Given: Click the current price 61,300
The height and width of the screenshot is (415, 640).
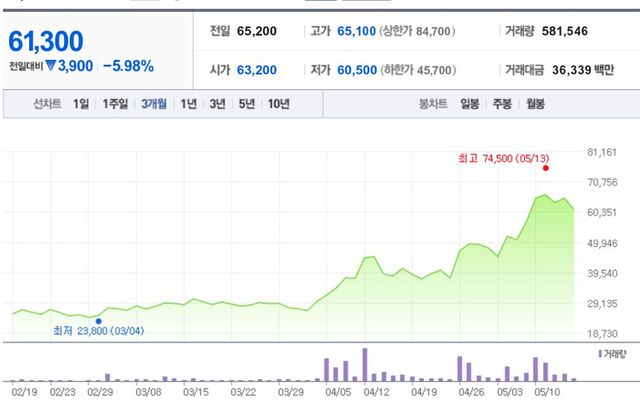Looking at the screenshot, I should [x=46, y=41].
